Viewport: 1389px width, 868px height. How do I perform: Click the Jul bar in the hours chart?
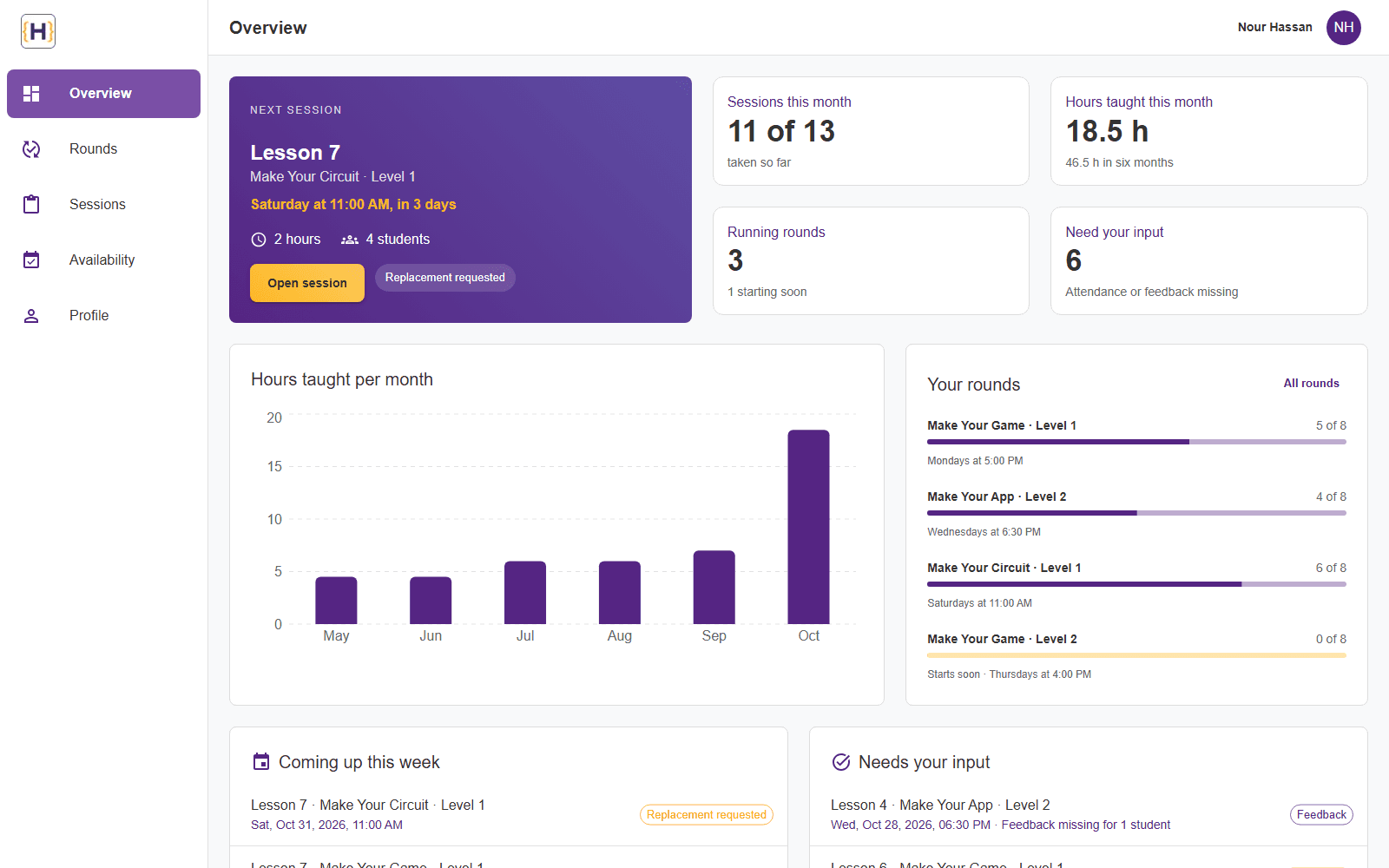525,592
